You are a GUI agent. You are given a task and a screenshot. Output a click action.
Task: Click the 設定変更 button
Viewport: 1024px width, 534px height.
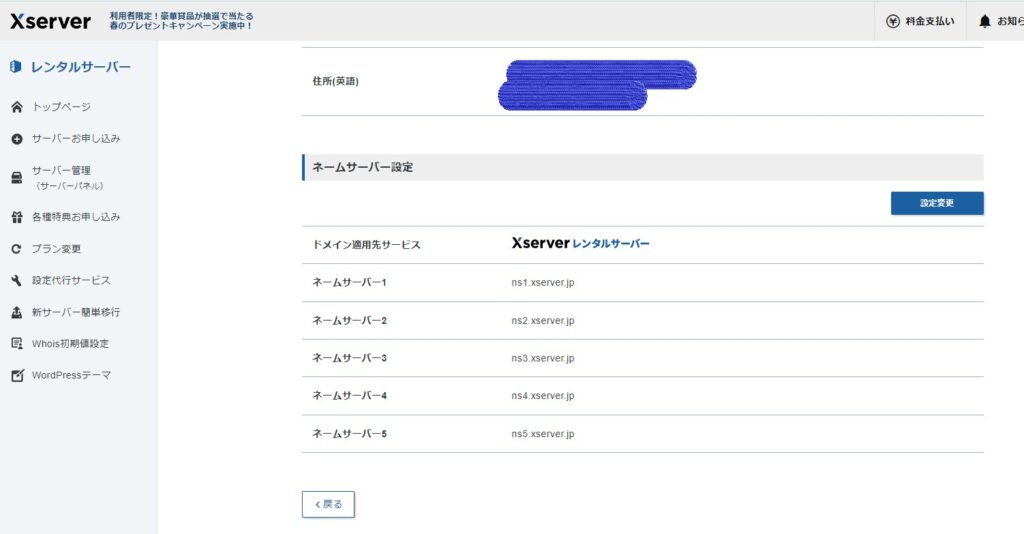937,203
